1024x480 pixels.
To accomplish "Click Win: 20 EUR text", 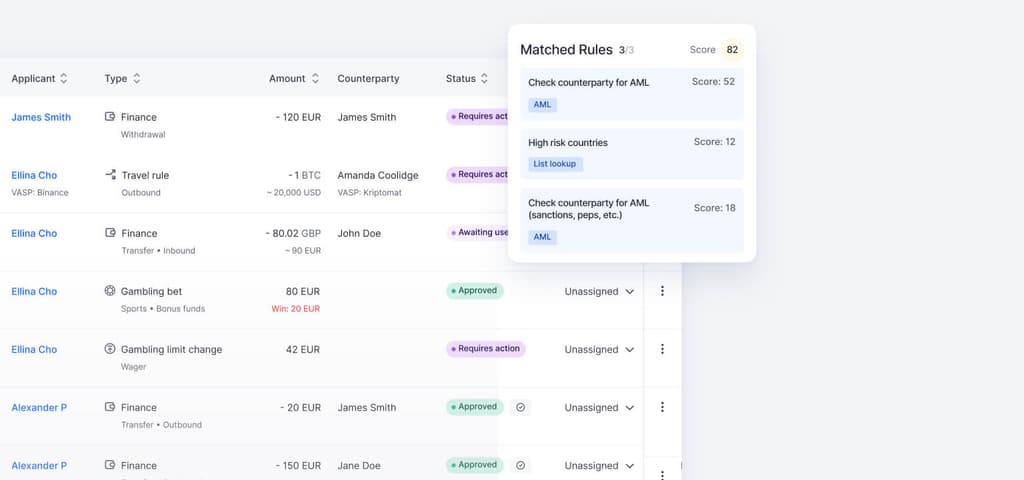I will [296, 308].
